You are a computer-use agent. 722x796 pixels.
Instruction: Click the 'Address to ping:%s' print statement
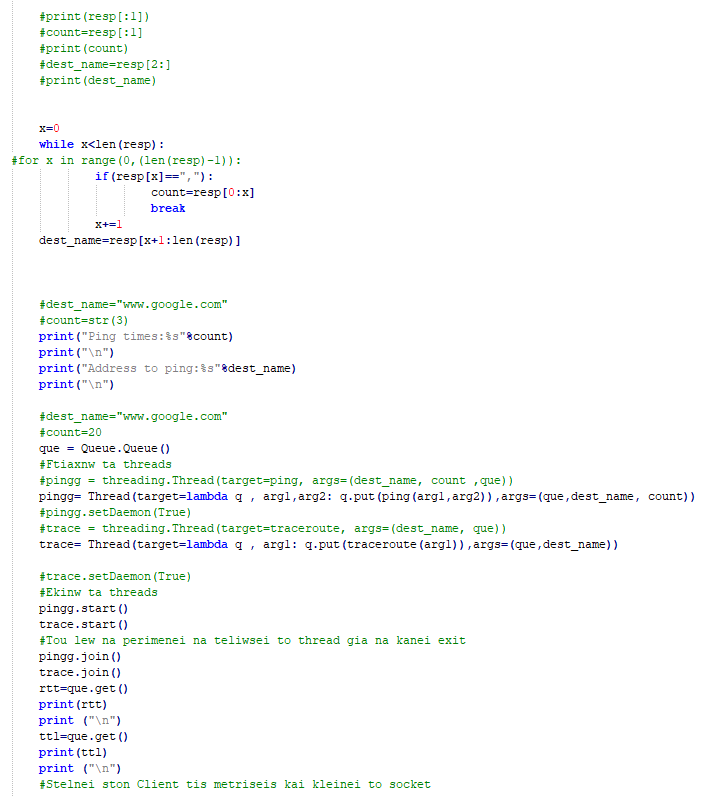168,368
